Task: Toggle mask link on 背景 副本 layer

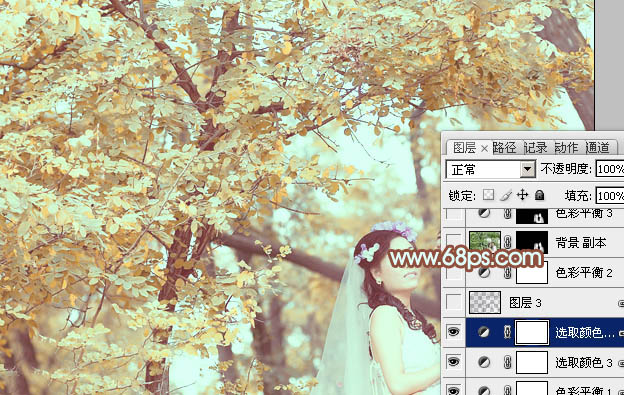Action: pos(507,242)
